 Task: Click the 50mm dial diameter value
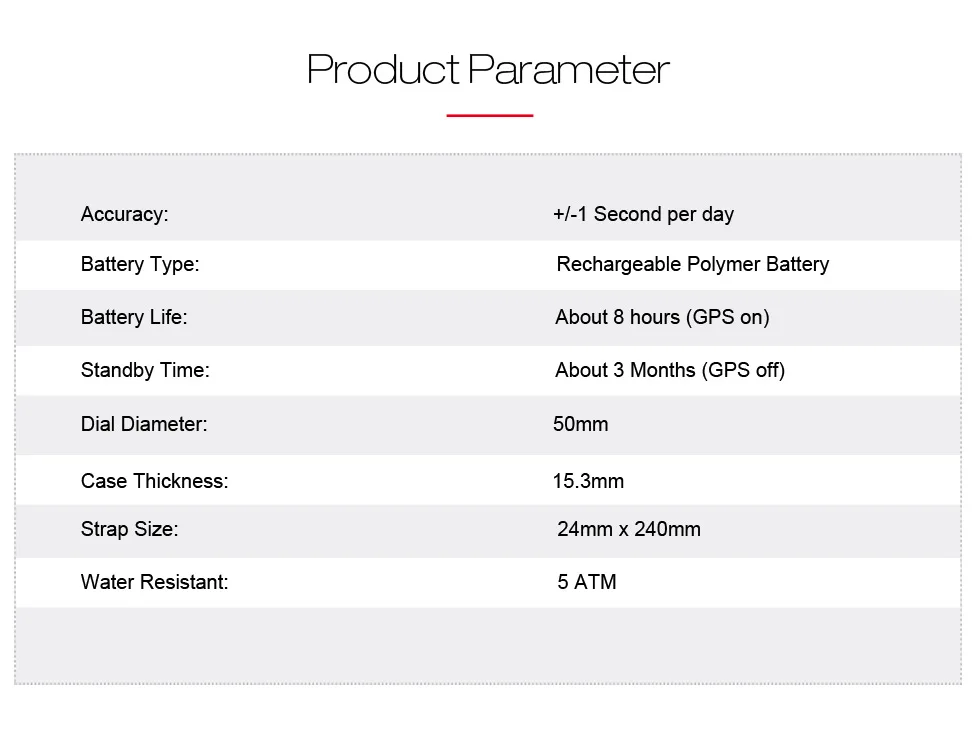580,424
